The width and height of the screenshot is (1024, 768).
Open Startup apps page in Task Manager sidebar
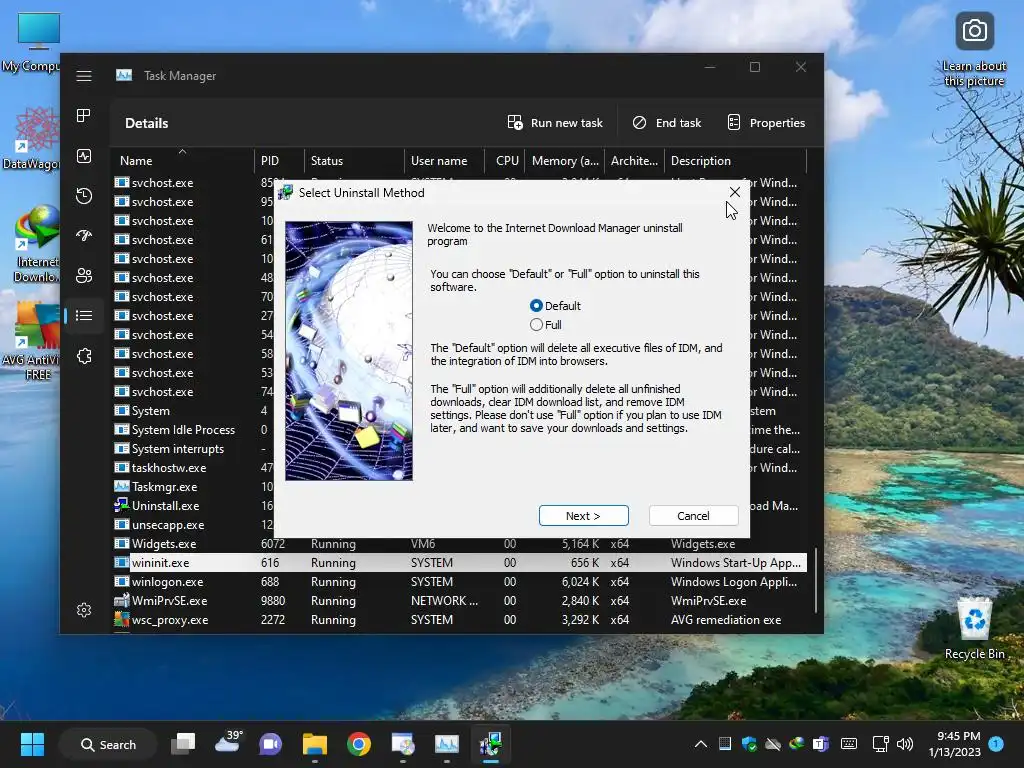pos(84,236)
